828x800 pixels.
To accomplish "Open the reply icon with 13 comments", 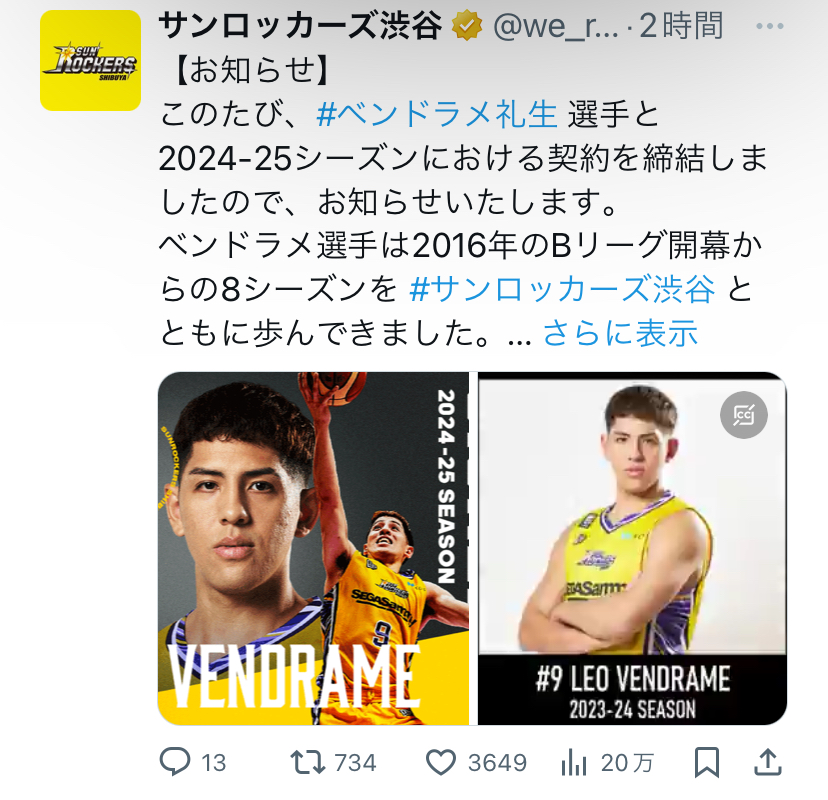I will pyautogui.click(x=175, y=763).
